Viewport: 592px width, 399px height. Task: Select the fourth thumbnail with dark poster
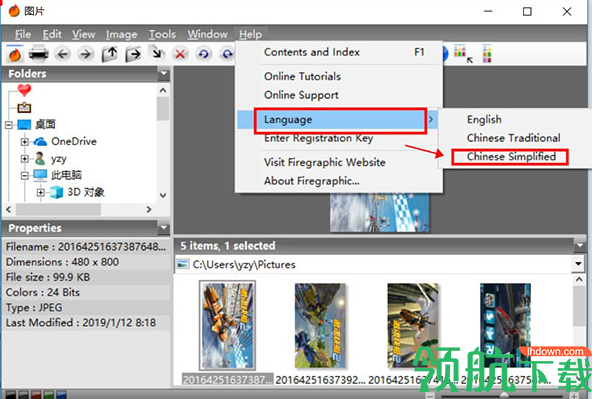(505, 325)
